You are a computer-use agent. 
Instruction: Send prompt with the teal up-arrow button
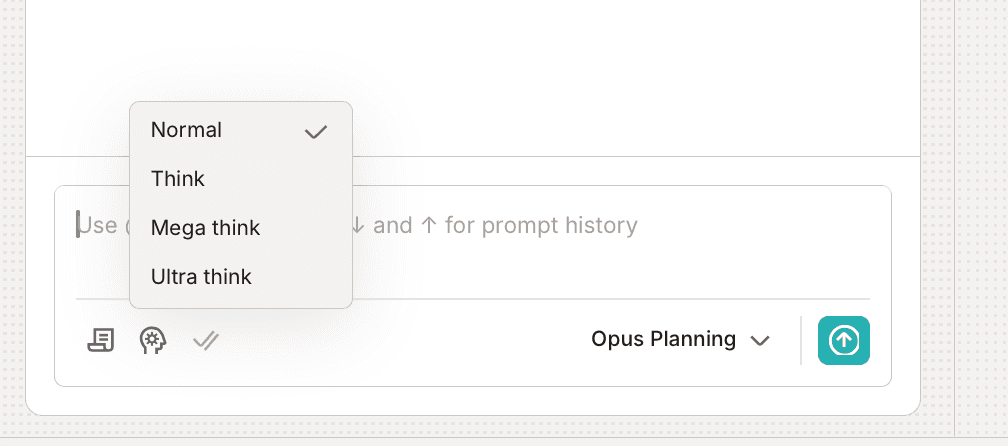click(x=843, y=340)
